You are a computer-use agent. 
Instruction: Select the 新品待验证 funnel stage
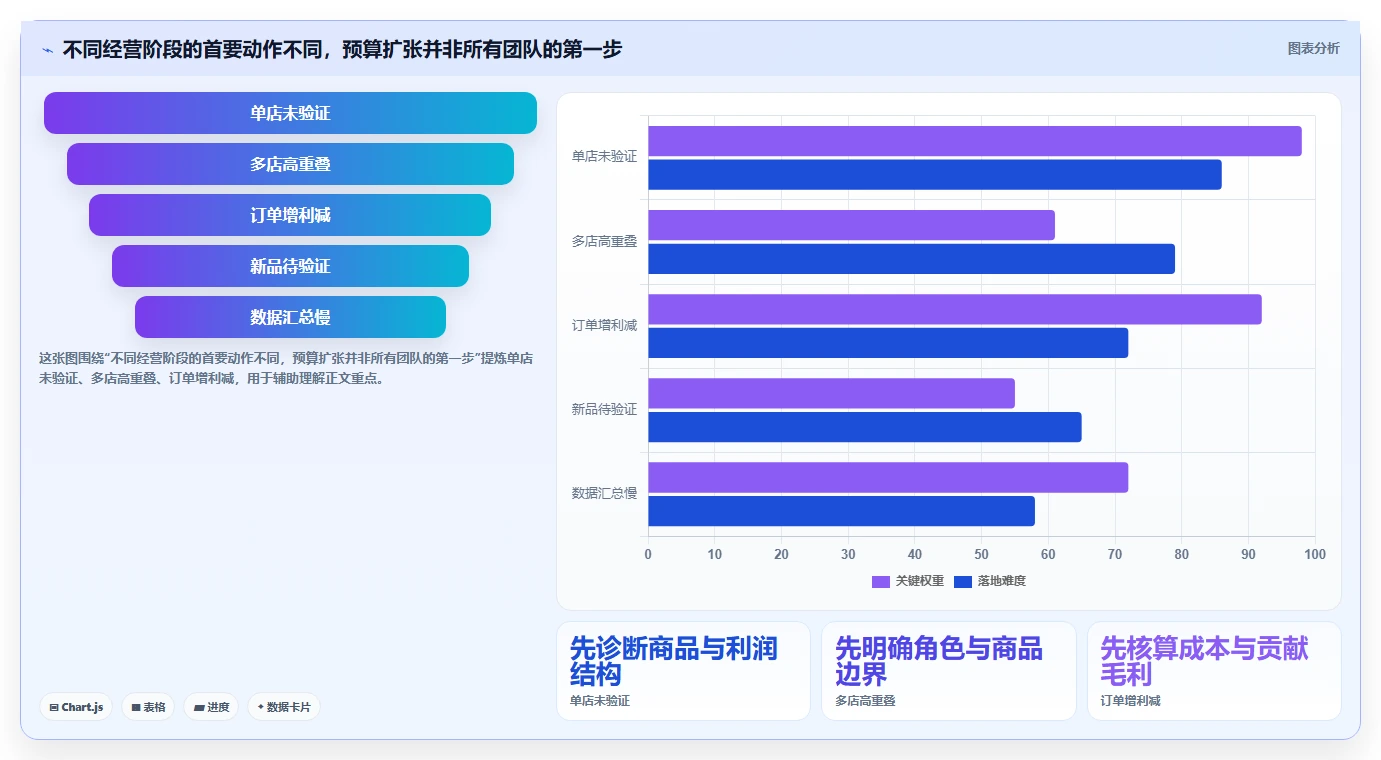(290, 266)
